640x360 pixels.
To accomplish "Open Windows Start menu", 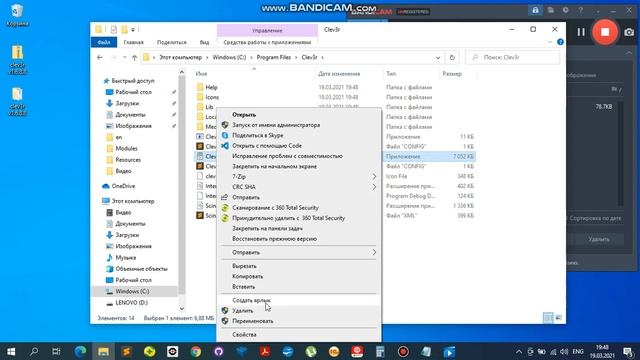I will click(x=11, y=351).
